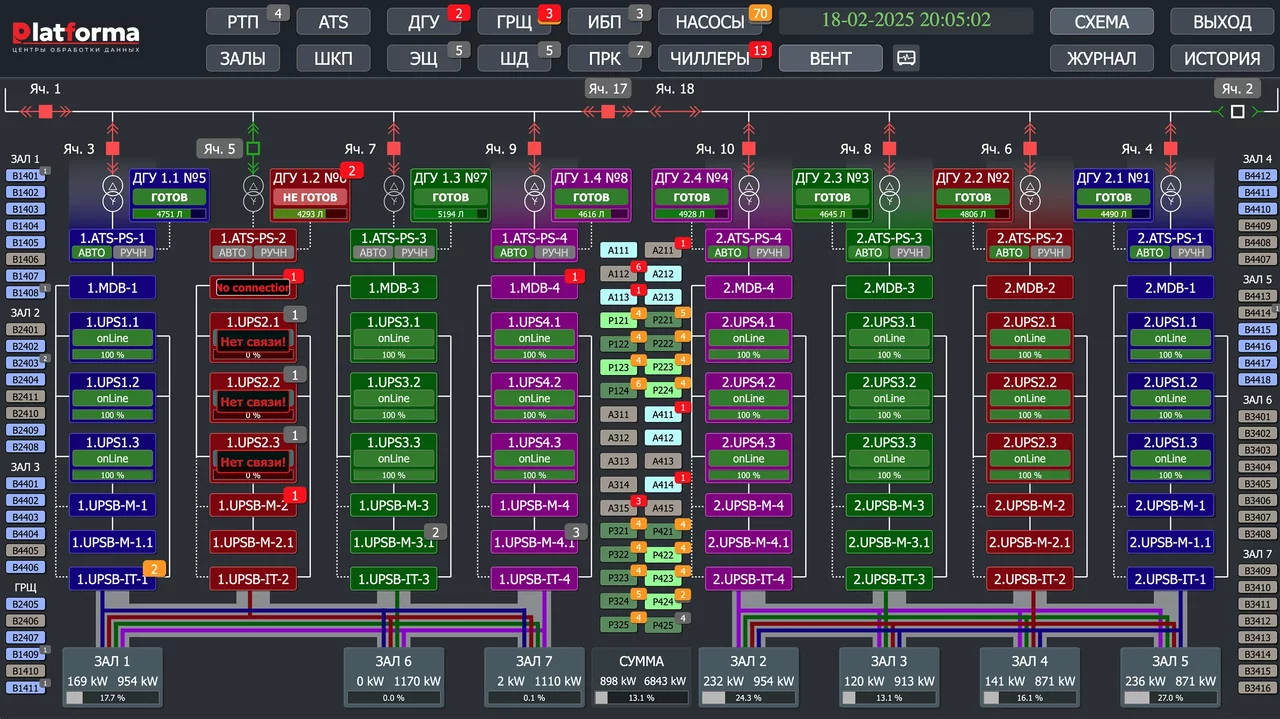Click the Platforma logo
This screenshot has width=1280, height=719.
pyautogui.click(x=75, y=37)
